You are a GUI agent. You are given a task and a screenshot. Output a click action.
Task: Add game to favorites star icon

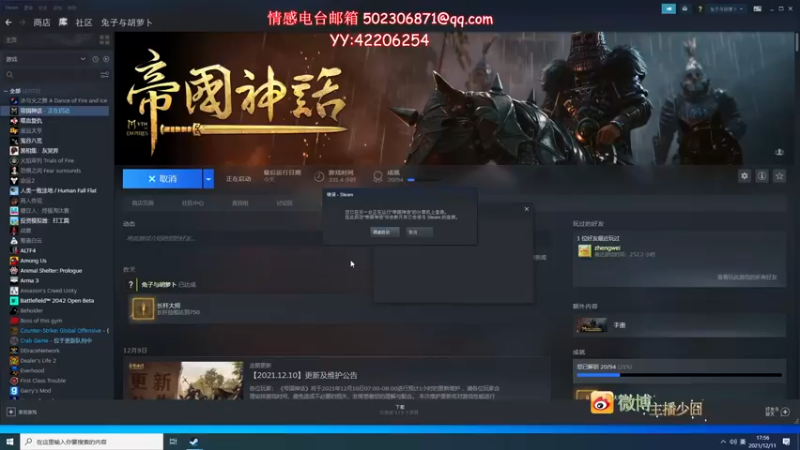(x=779, y=176)
